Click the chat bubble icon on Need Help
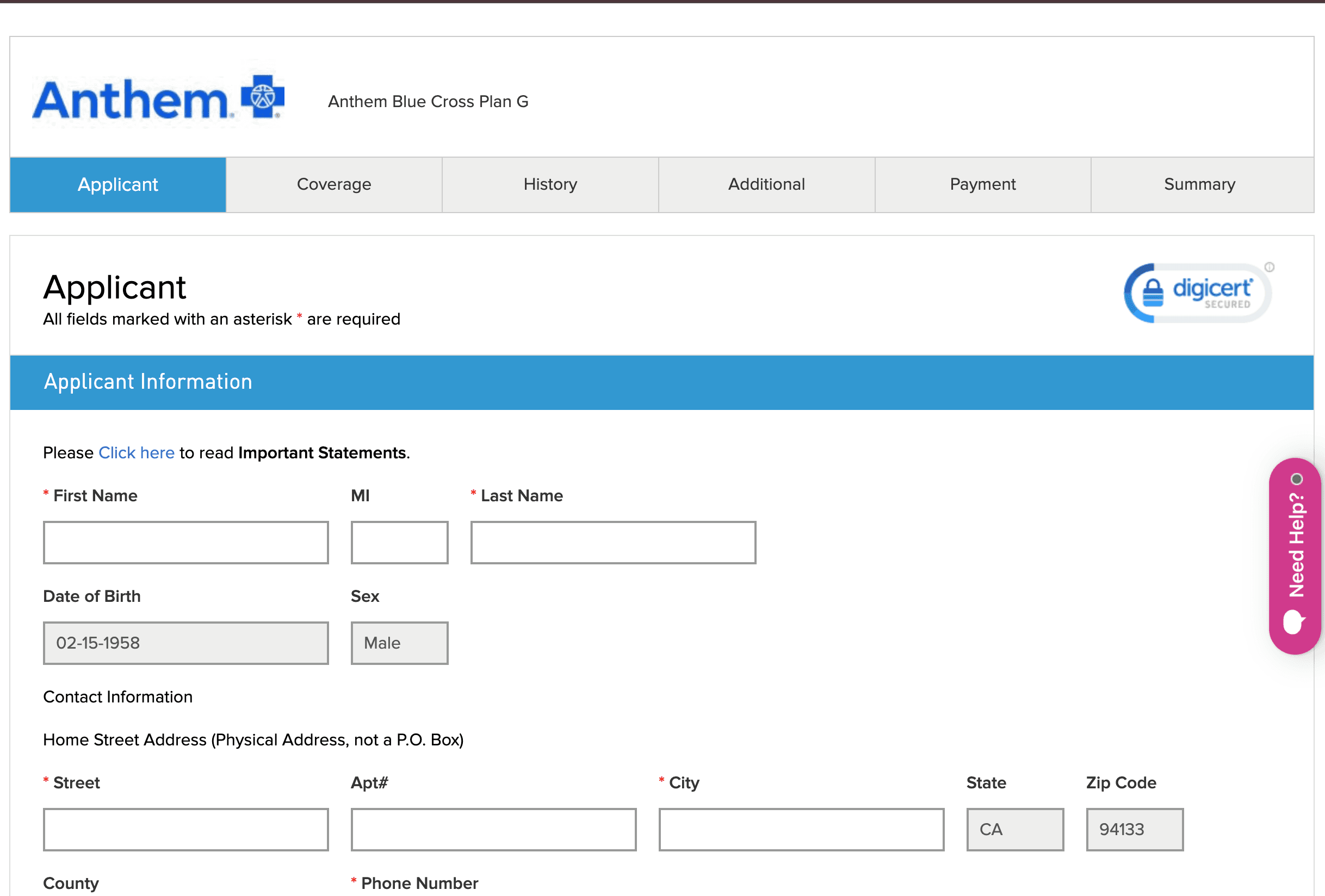1325x896 pixels. (x=1293, y=622)
